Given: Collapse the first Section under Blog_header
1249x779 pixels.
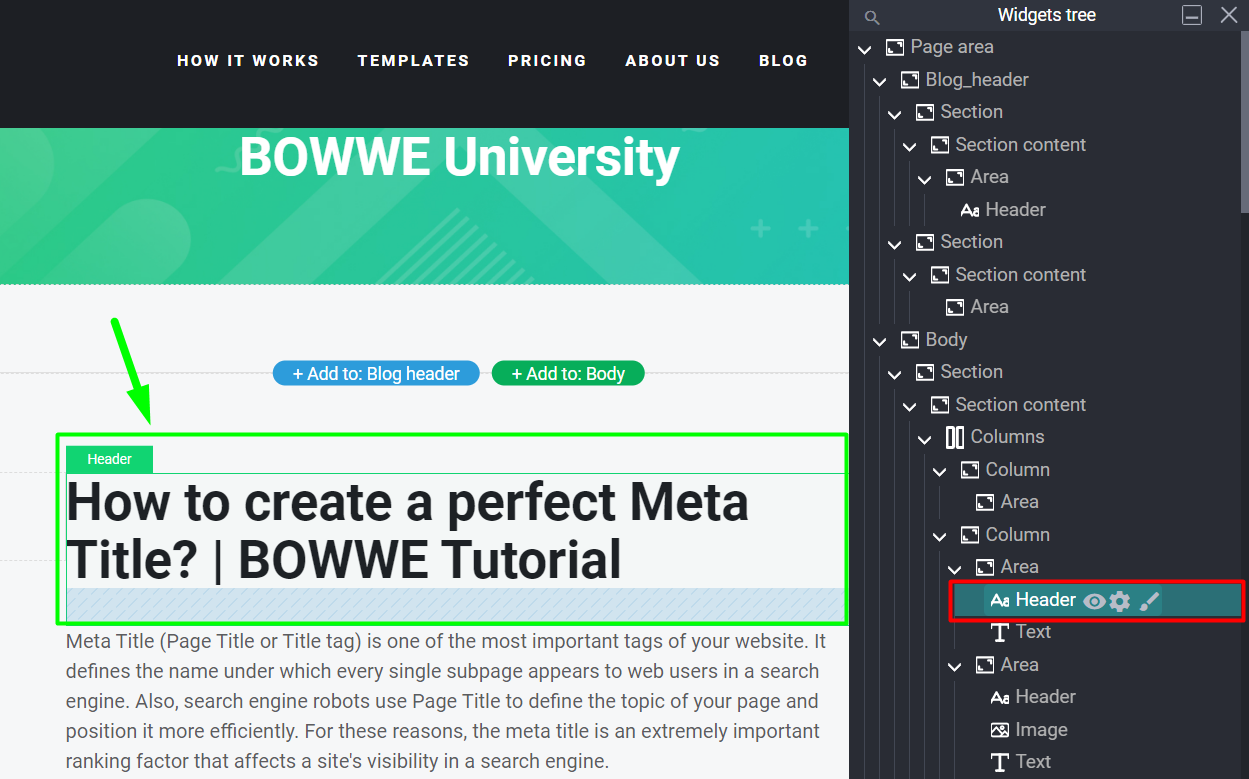Looking at the screenshot, I should [x=895, y=114].
